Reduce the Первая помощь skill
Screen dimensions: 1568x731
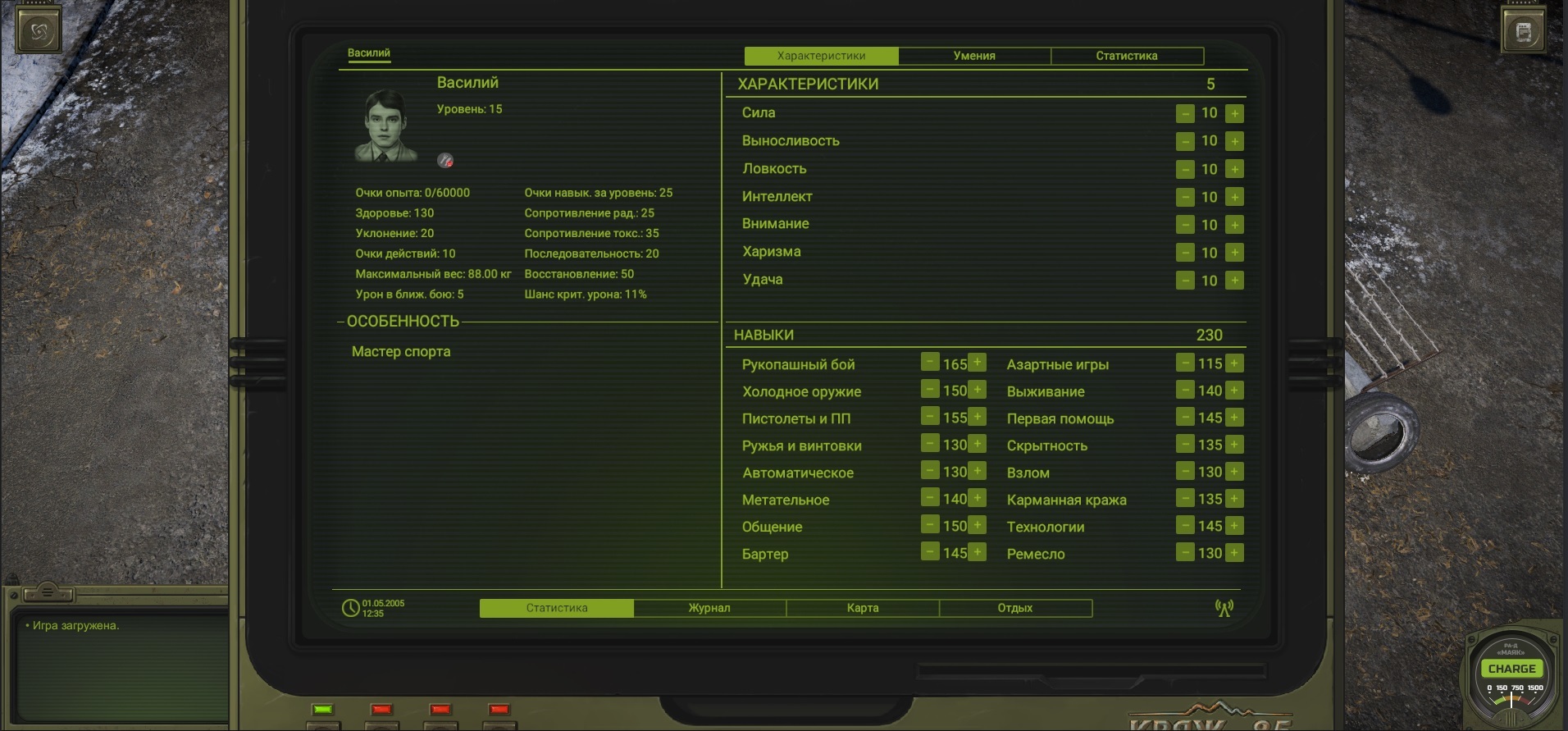(1185, 417)
